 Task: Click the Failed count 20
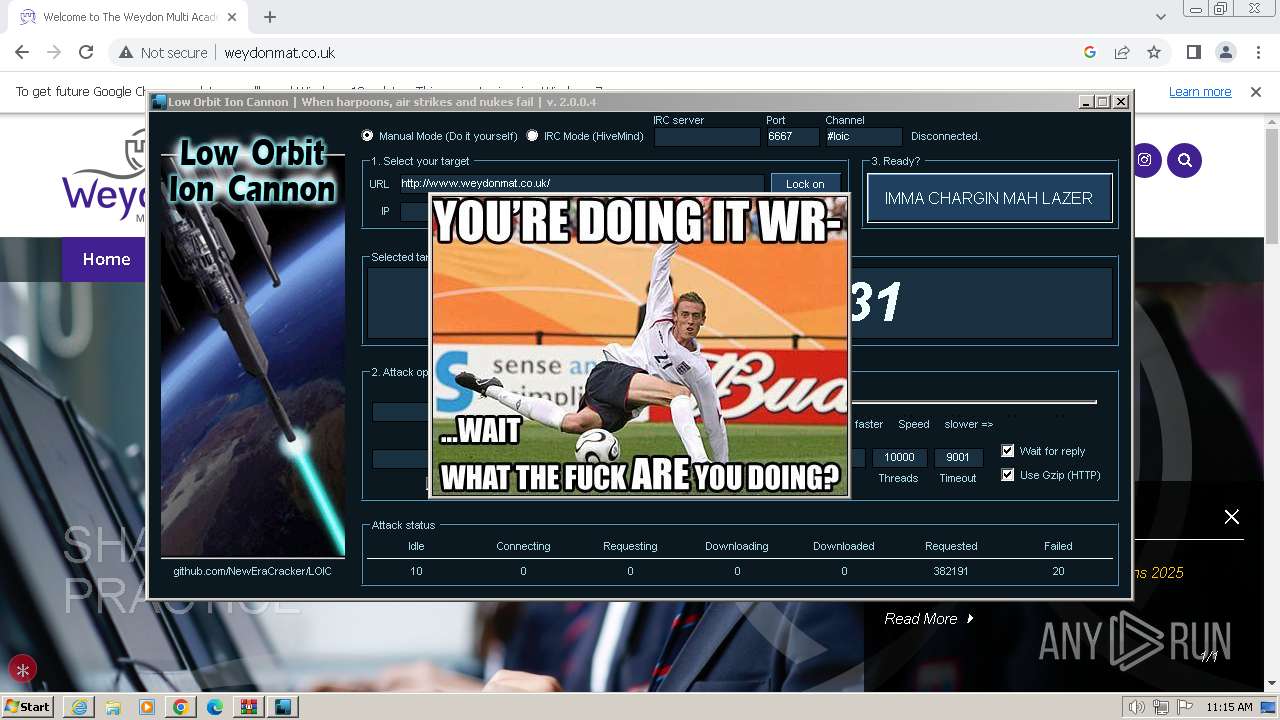click(1058, 571)
